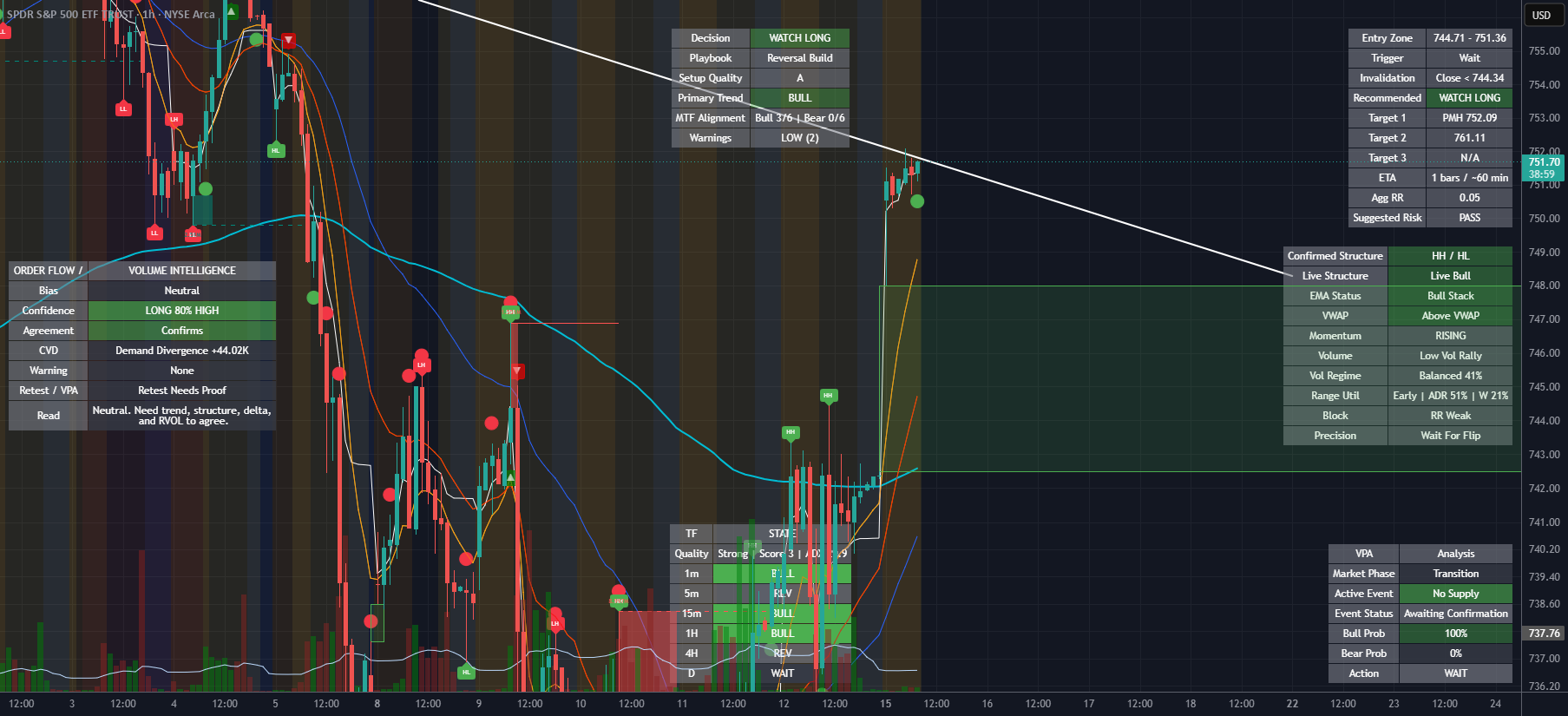Screen dimensions: 1568x716
Task: Click the Range Util Early ADR 51% cell
Action: [x=1450, y=396]
